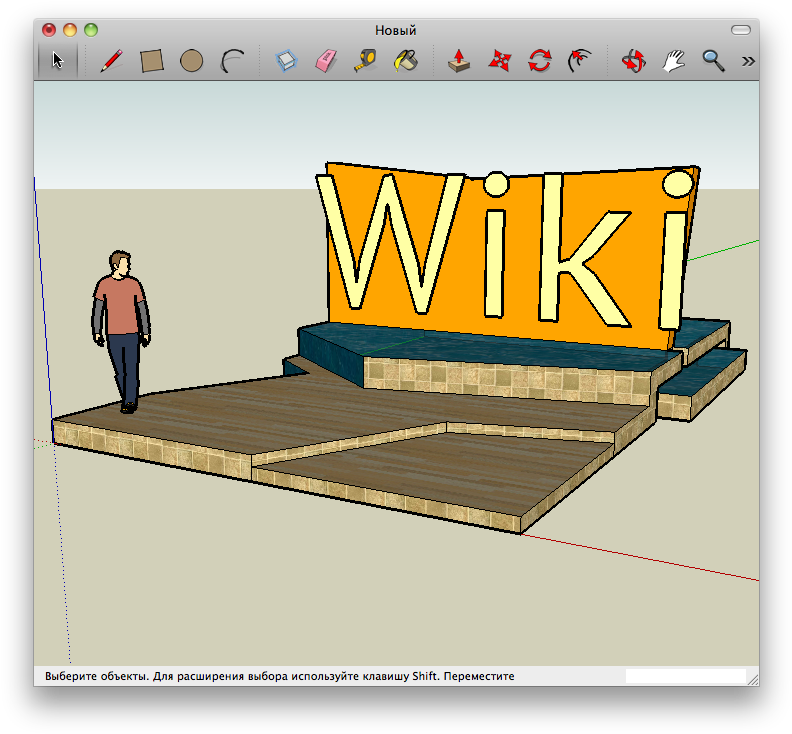Click the toolbar hide pill button

[x=741, y=30]
